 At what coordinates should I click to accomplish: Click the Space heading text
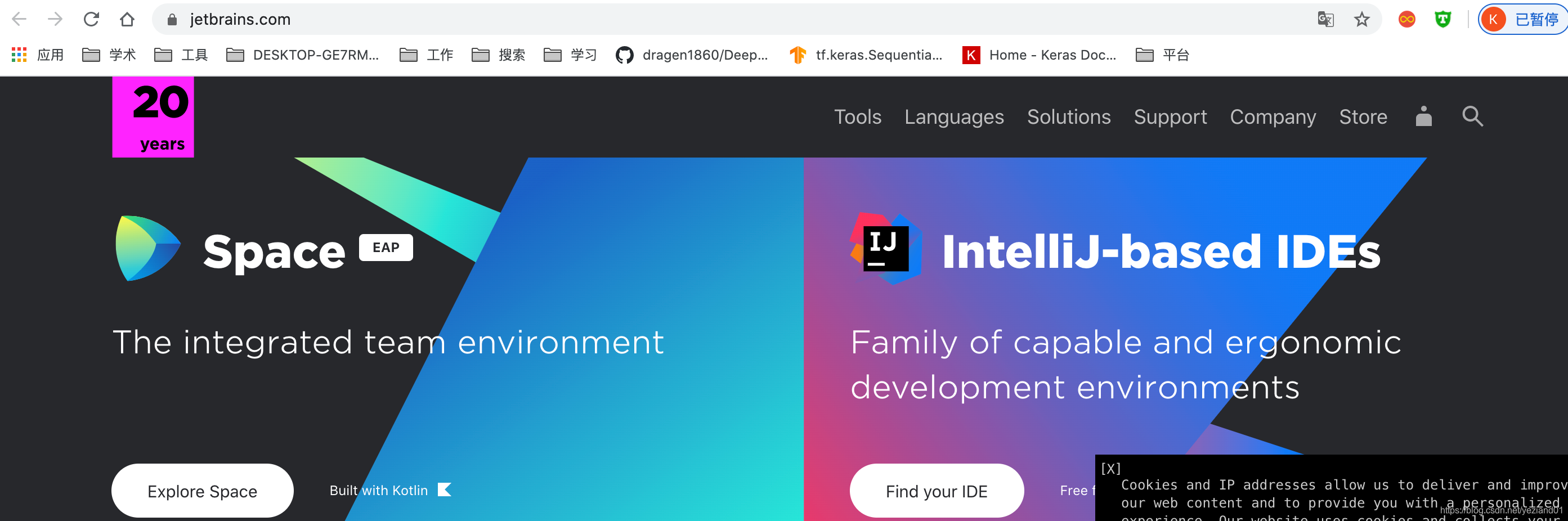[x=274, y=251]
